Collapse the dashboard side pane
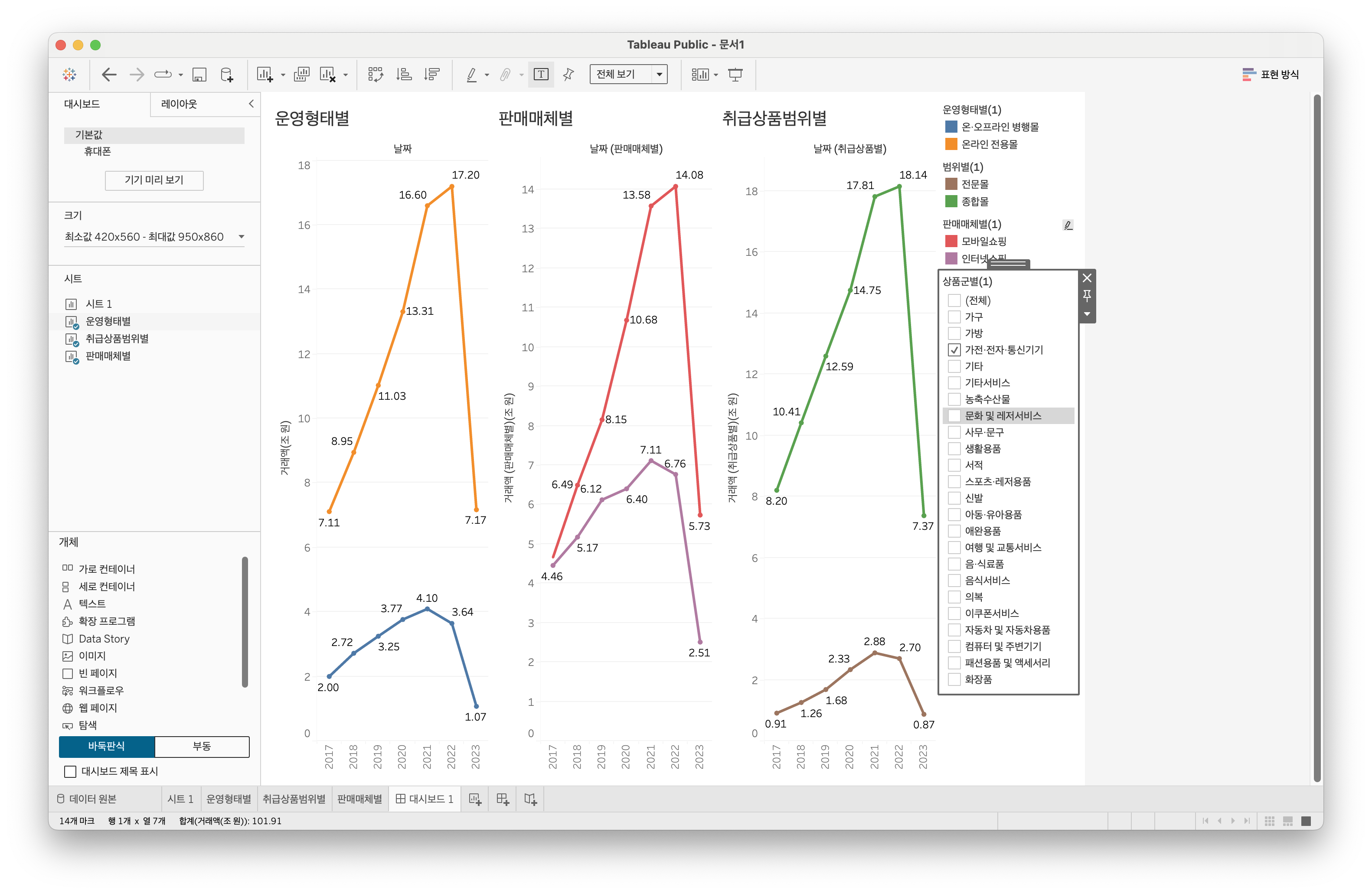This screenshot has width=1372, height=894. coord(252,104)
